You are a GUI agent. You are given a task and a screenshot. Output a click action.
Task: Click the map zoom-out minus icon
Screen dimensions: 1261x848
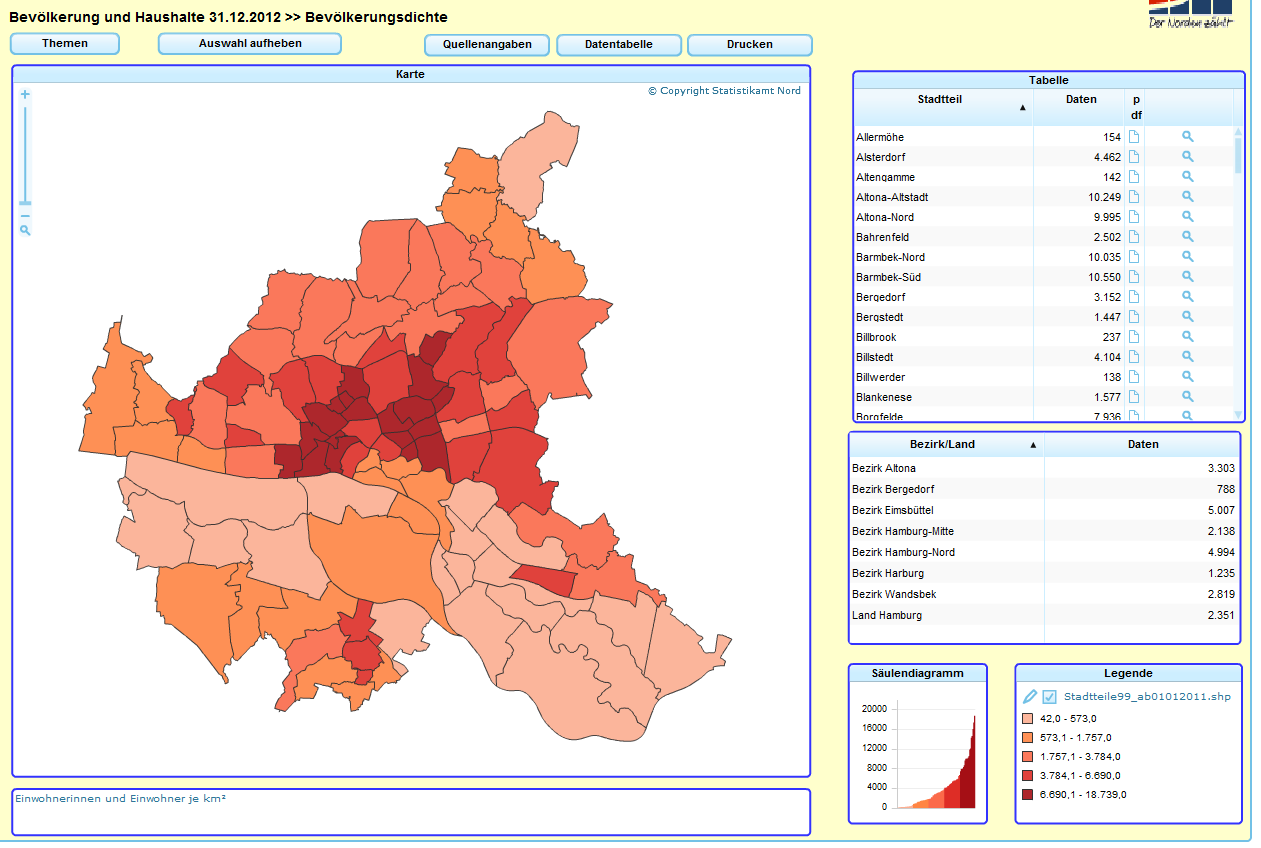[x=25, y=216]
